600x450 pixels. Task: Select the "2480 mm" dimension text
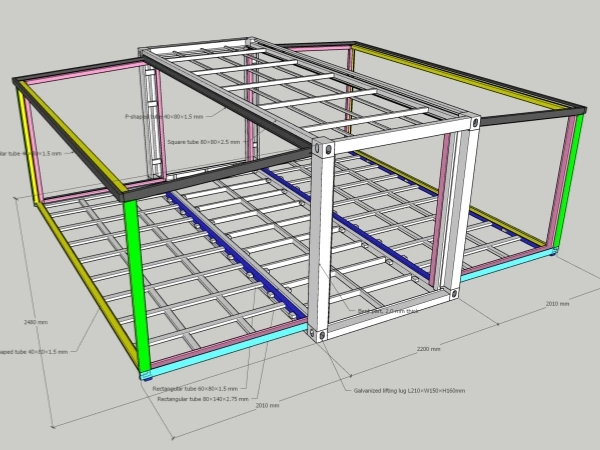click(x=36, y=322)
